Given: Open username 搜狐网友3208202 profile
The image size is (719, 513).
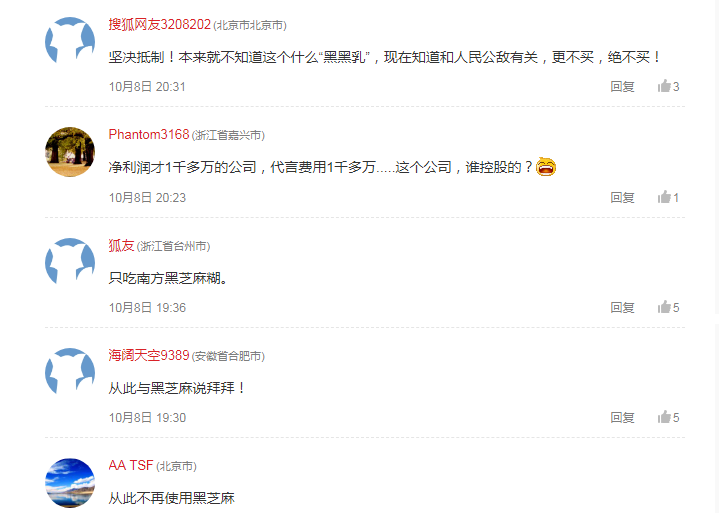Looking at the screenshot, I should [160, 24].
